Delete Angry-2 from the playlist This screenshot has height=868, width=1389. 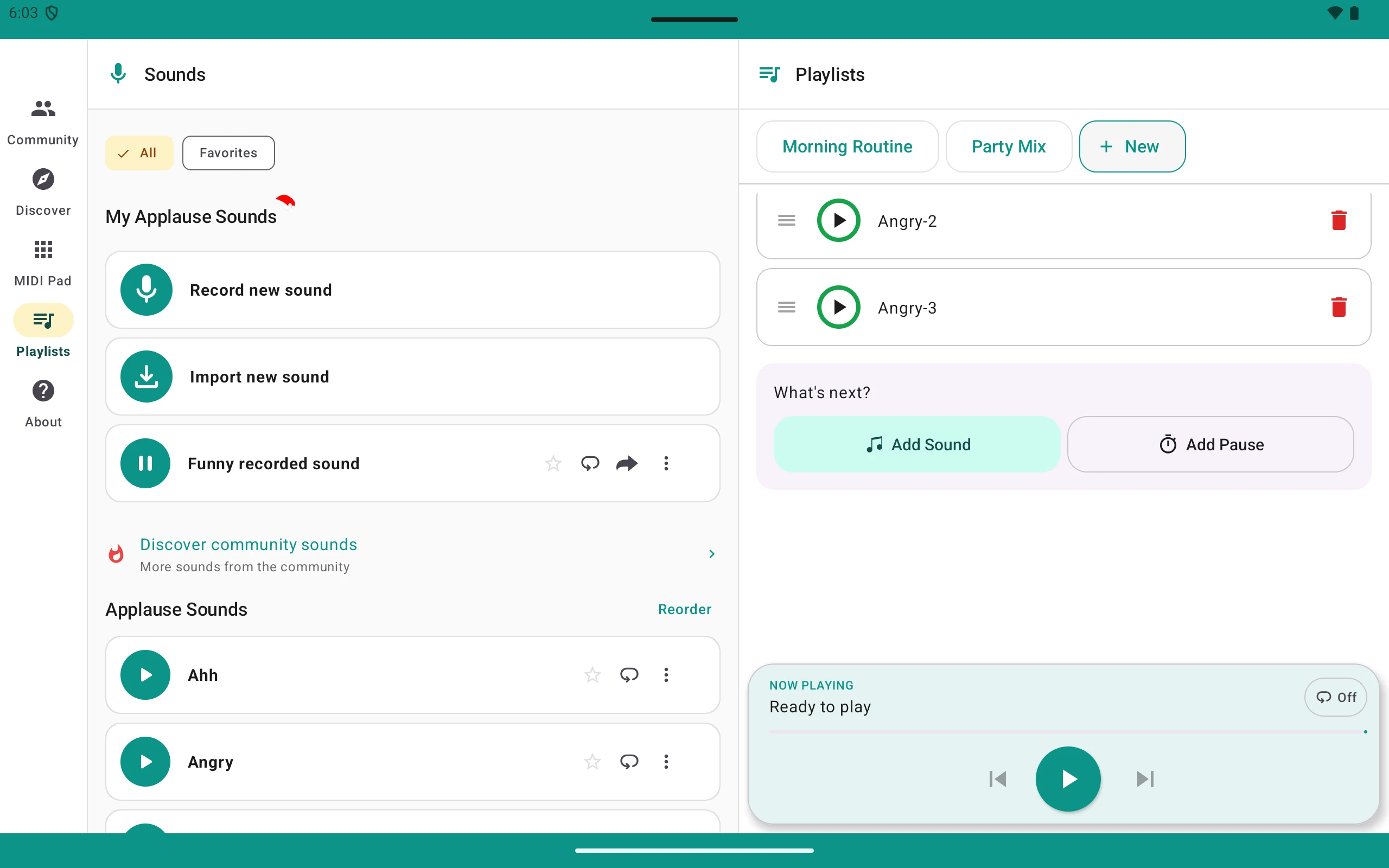1339,220
